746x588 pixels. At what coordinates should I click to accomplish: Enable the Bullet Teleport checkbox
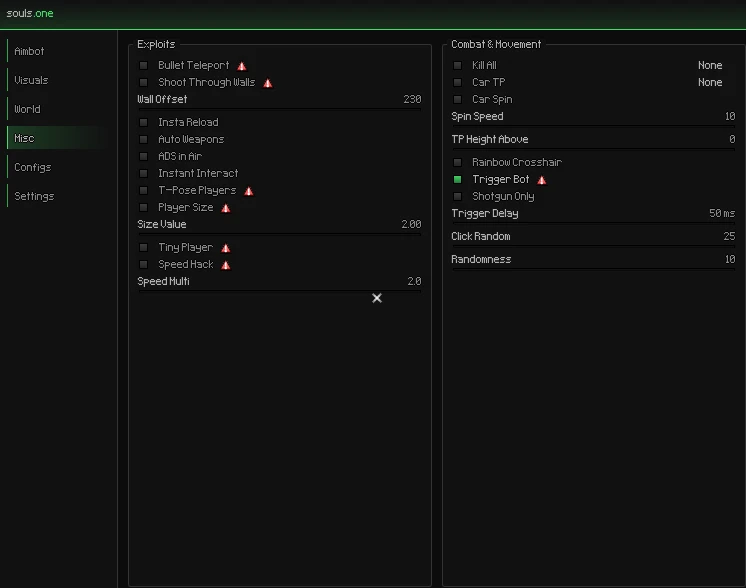143,66
